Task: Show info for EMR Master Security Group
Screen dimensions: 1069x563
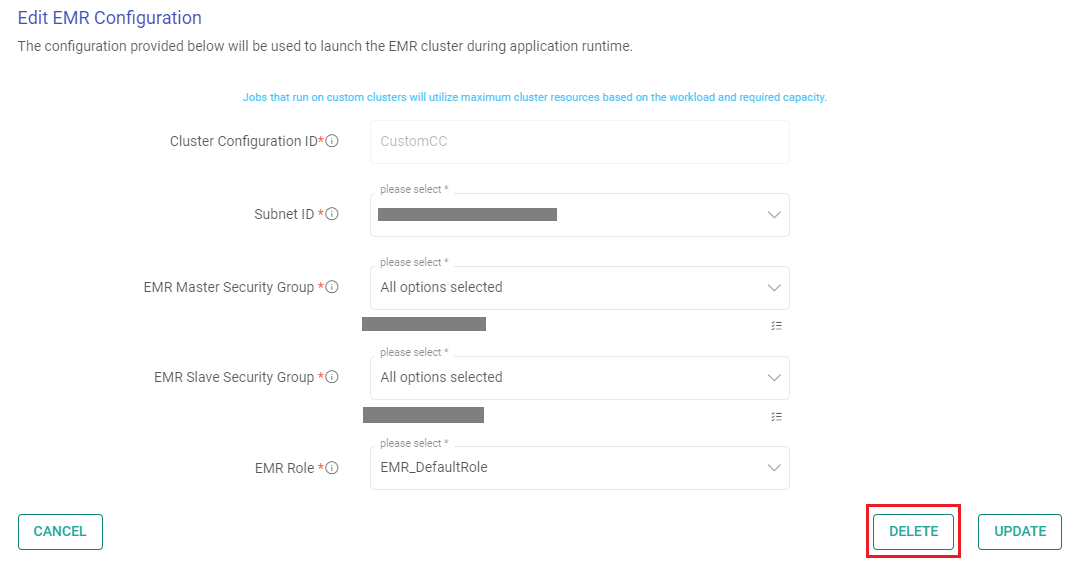Action: pos(332,287)
